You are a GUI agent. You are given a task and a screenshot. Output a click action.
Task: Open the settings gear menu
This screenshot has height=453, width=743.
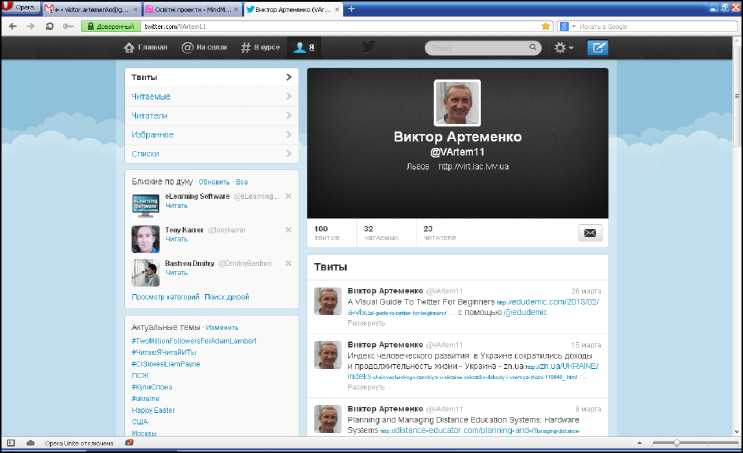coord(563,48)
